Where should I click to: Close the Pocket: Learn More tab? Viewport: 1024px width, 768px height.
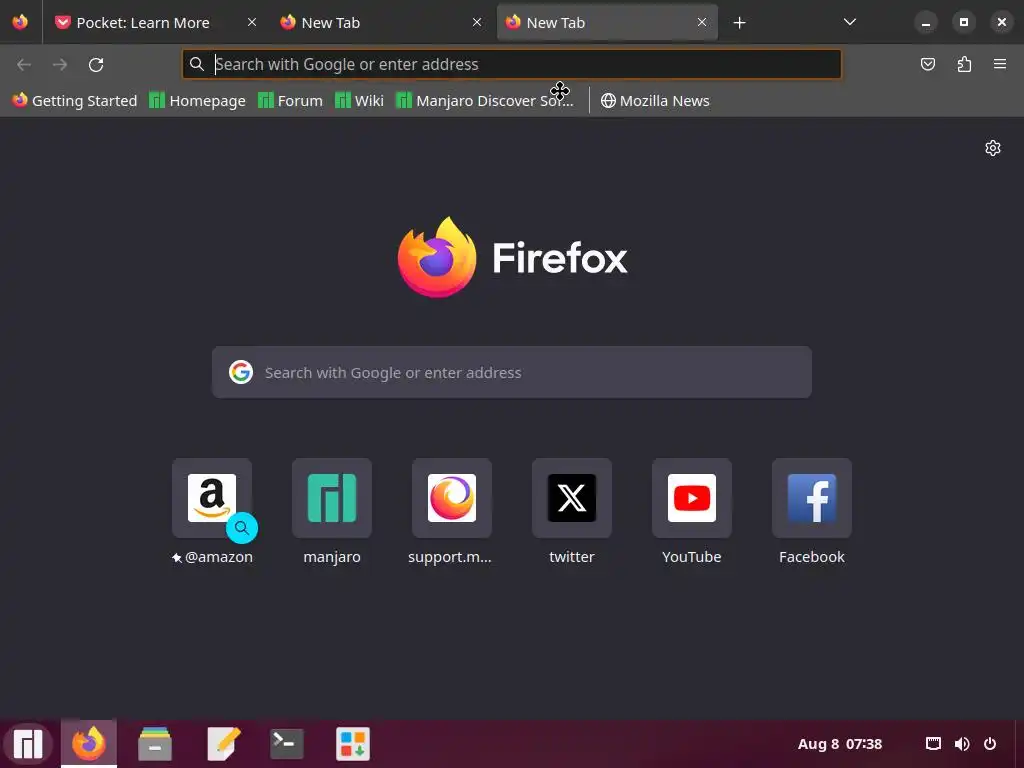[251, 22]
